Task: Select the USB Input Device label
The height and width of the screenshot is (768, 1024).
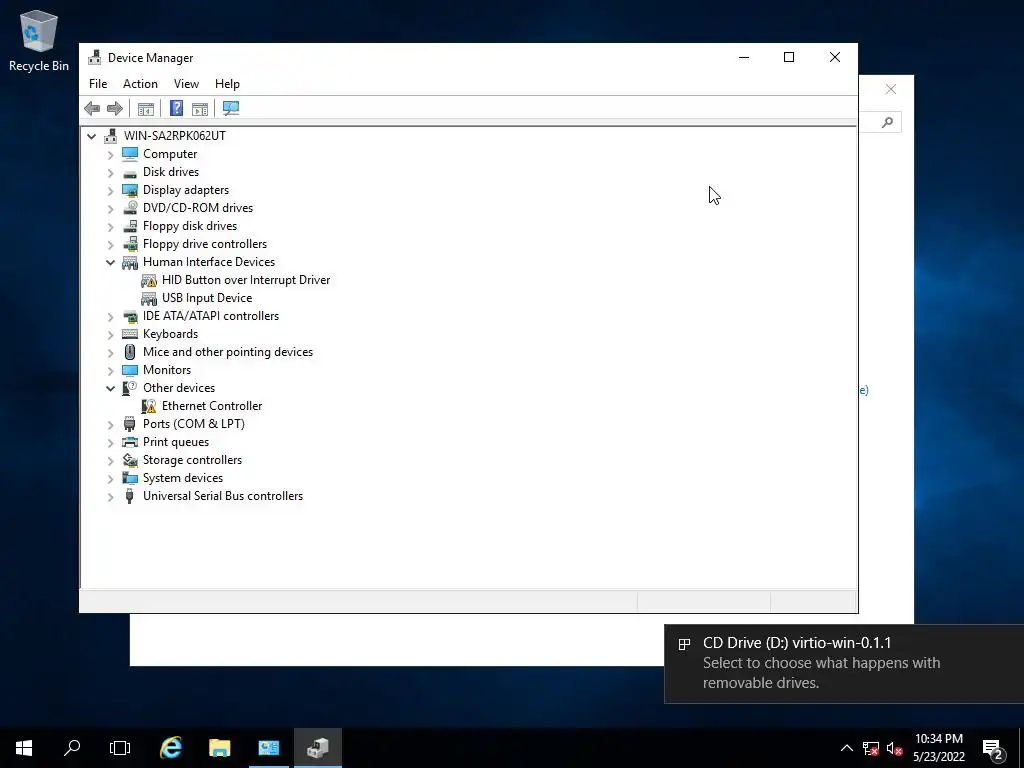Action: point(207,298)
